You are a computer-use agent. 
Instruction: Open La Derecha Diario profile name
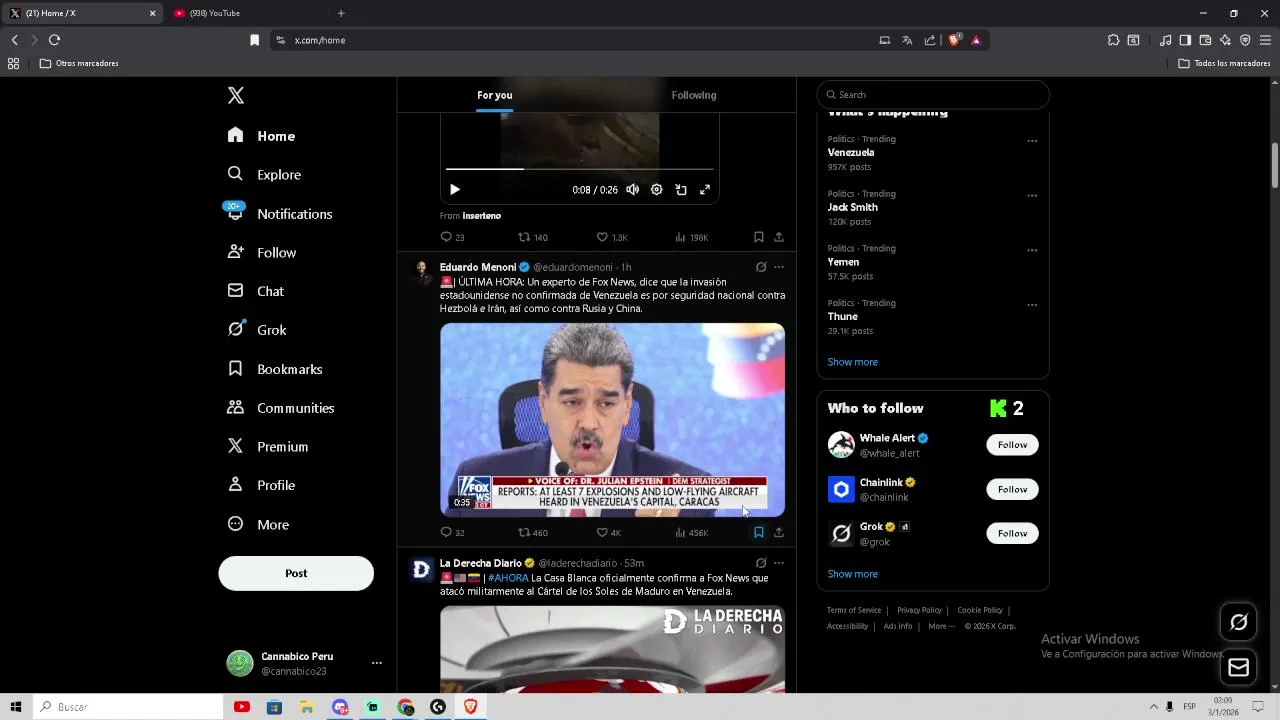[481, 563]
